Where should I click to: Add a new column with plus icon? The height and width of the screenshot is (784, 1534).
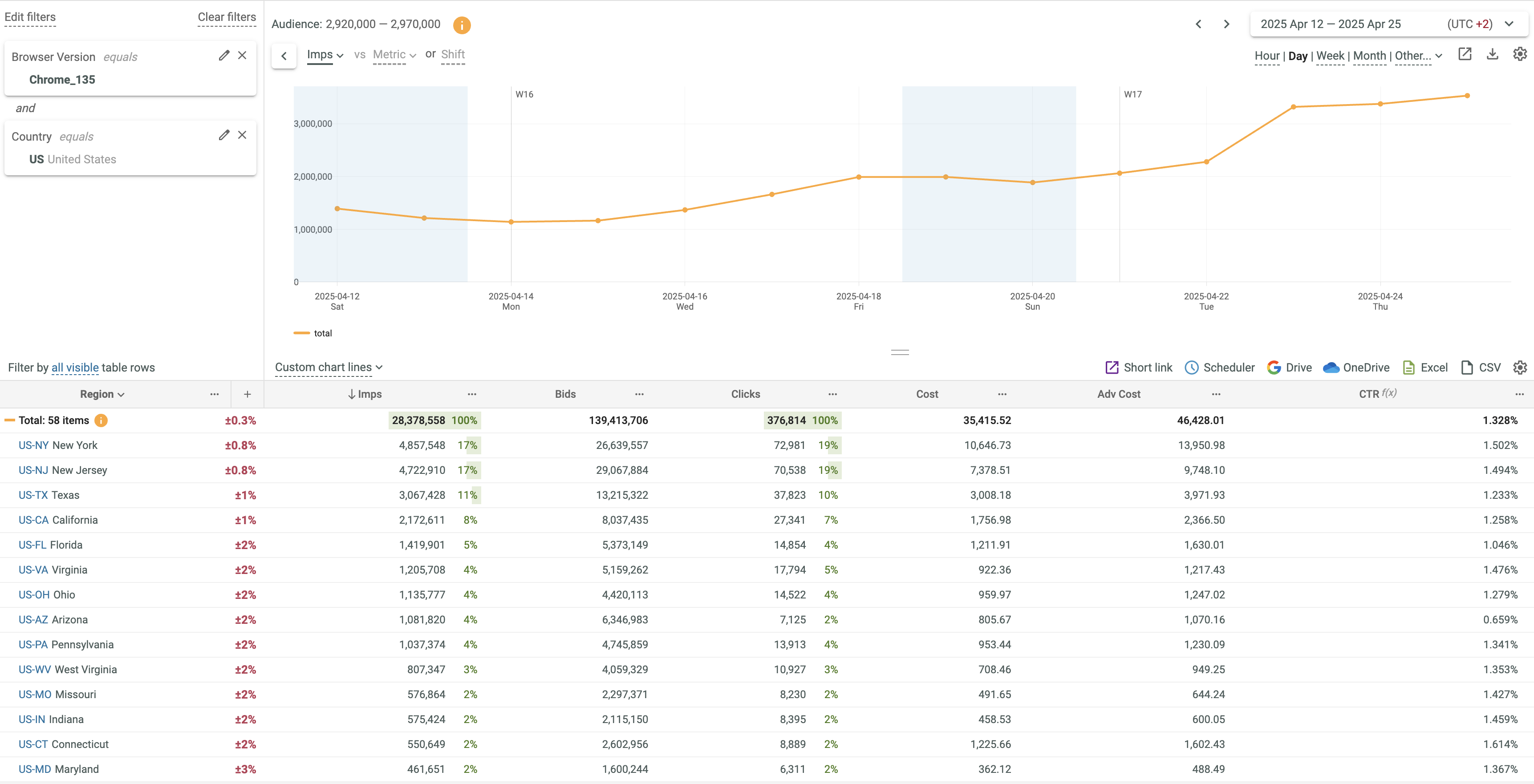(x=248, y=394)
